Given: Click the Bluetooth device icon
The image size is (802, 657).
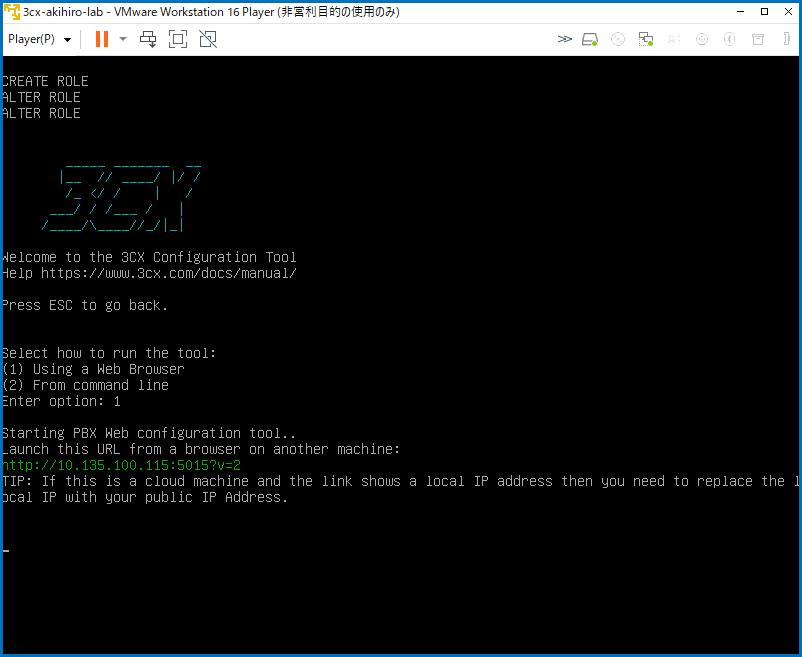Looking at the screenshot, I should tap(729, 39).
